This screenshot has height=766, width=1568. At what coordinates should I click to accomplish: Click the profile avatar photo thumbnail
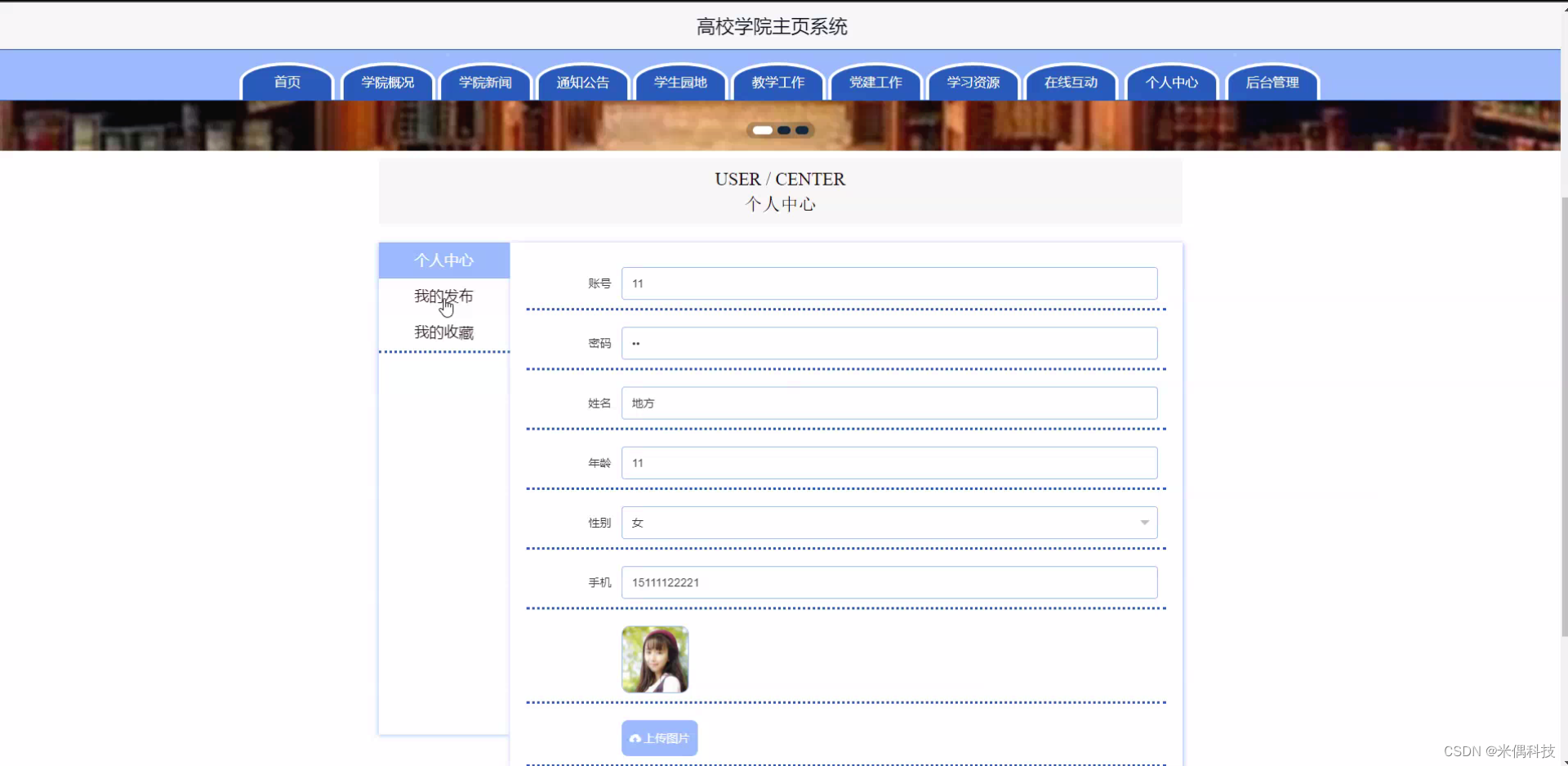click(x=654, y=659)
